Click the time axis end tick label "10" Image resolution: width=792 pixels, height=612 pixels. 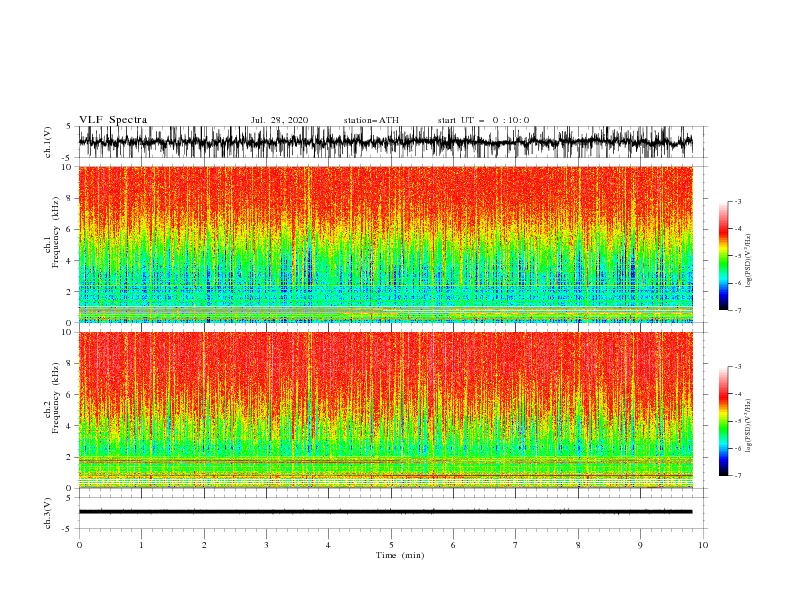pos(703,545)
